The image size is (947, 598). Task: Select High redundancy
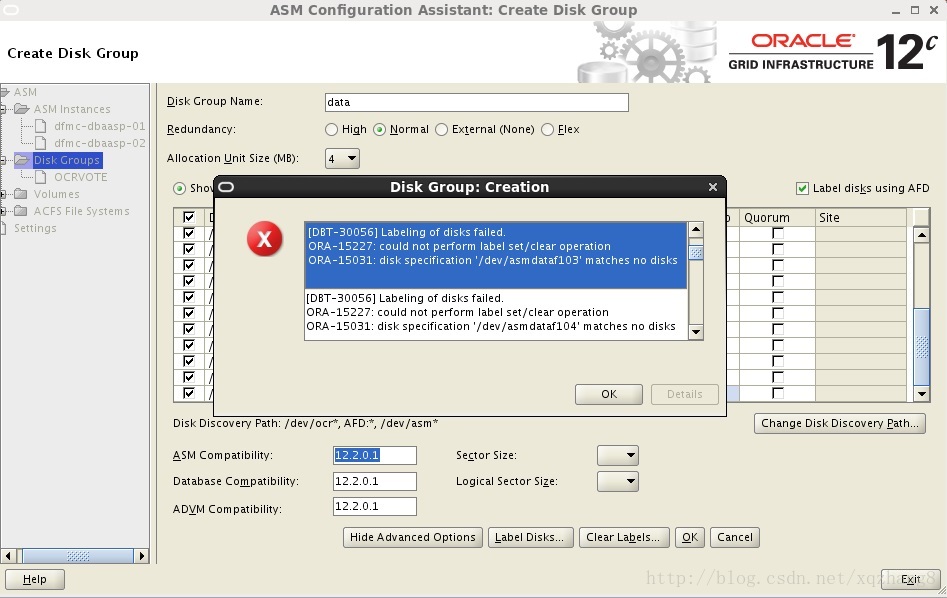[x=331, y=129]
